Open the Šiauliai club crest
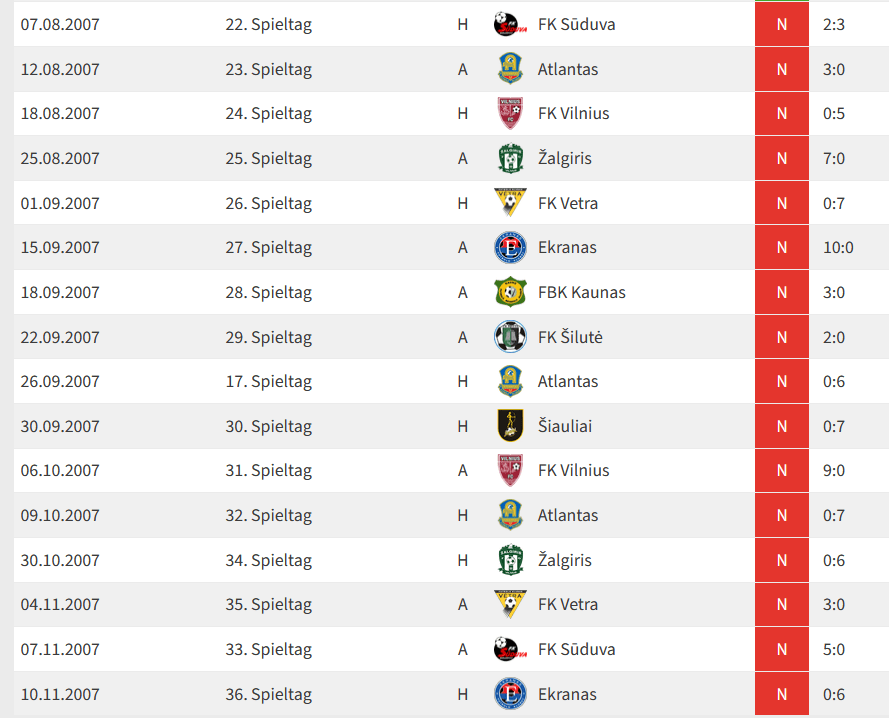The height and width of the screenshot is (718, 889). pos(510,426)
